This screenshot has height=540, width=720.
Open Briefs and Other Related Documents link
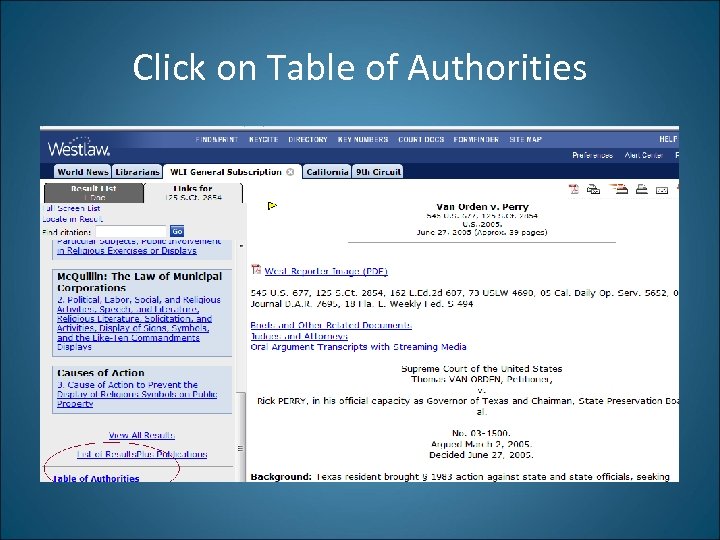(331, 325)
